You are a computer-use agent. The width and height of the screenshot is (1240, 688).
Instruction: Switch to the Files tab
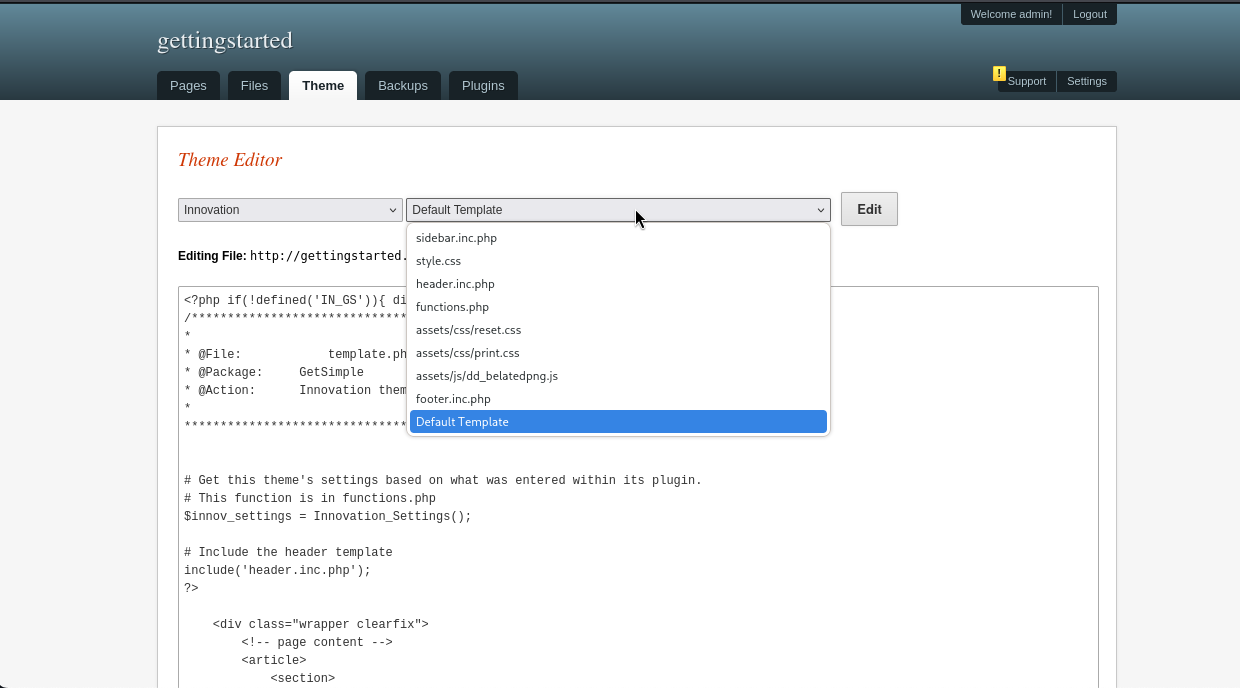254,86
